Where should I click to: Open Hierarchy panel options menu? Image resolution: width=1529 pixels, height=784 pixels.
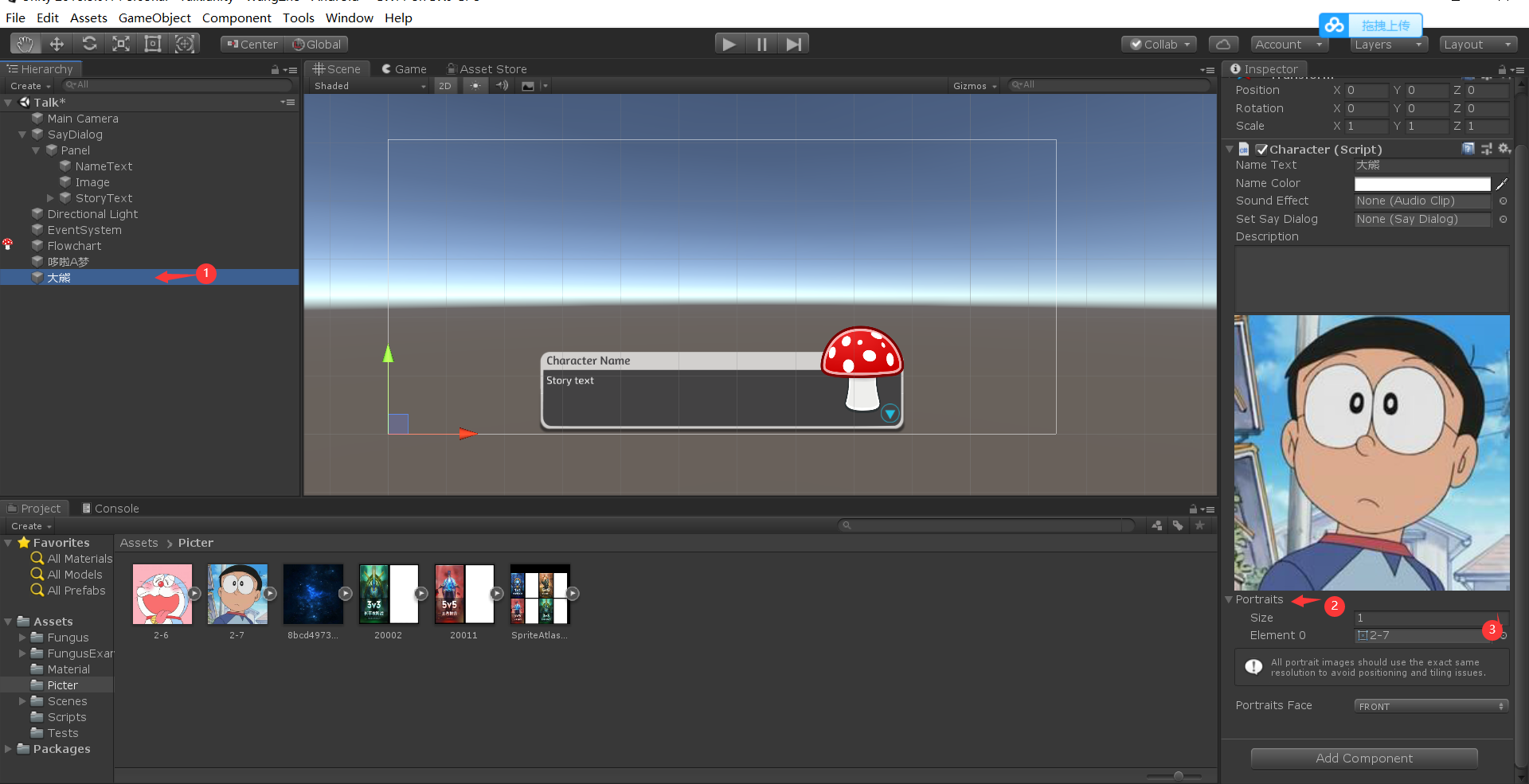tap(291, 70)
